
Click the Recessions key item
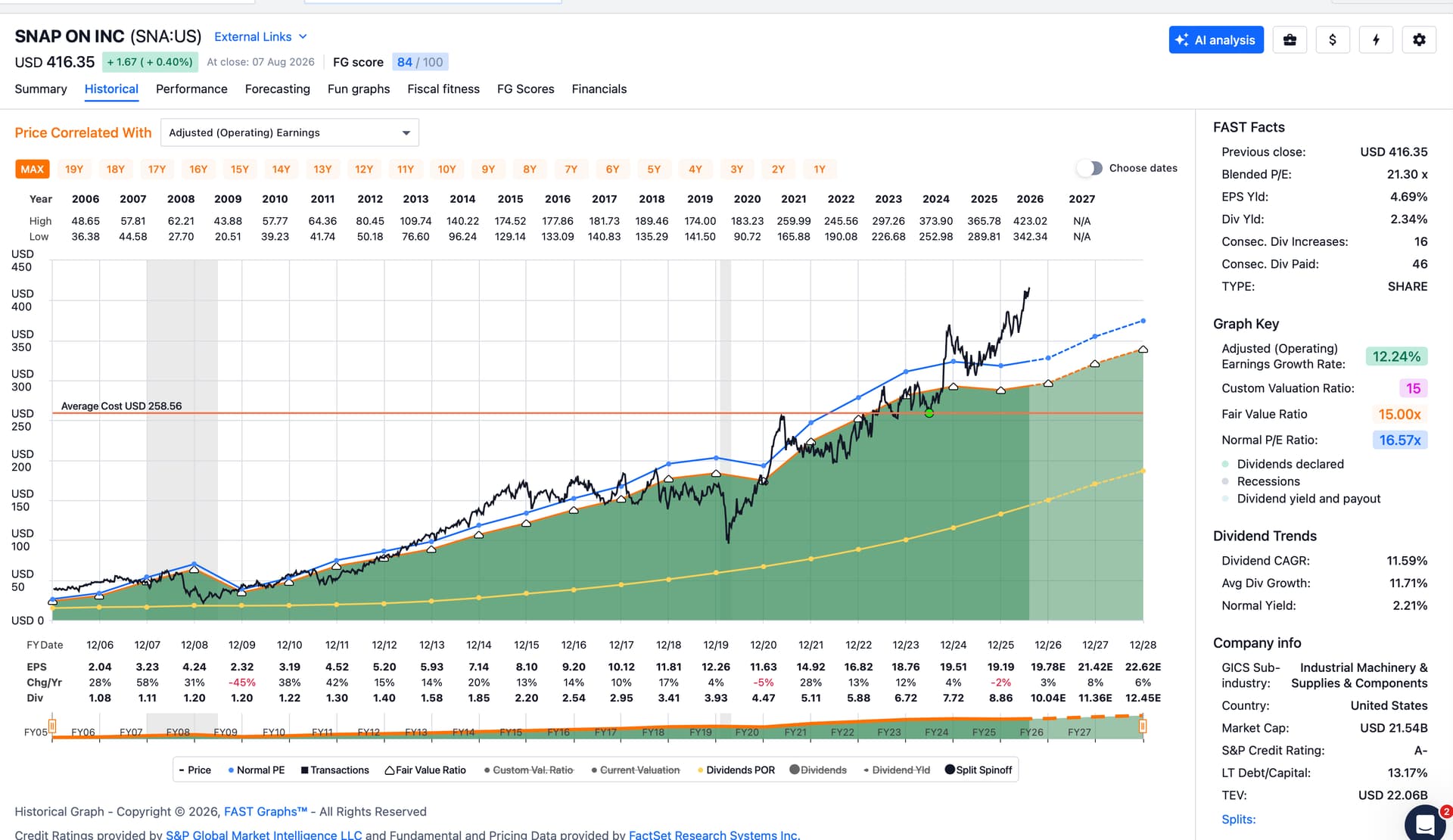pyautogui.click(x=1261, y=481)
